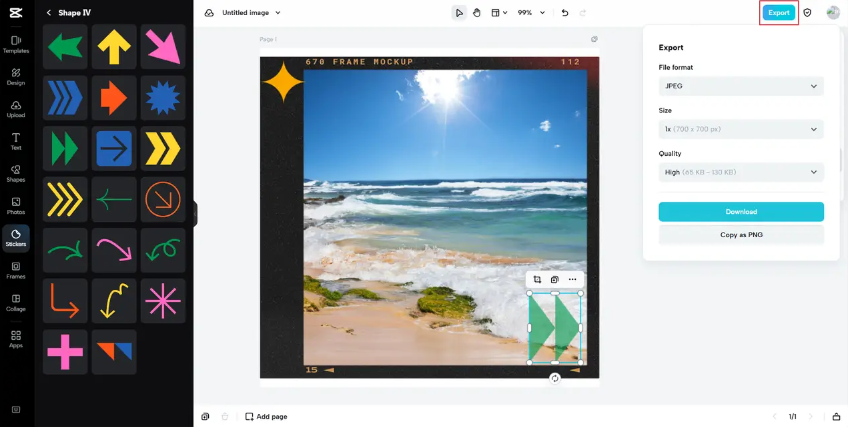Click Add page
The image size is (848, 427).
click(266, 417)
